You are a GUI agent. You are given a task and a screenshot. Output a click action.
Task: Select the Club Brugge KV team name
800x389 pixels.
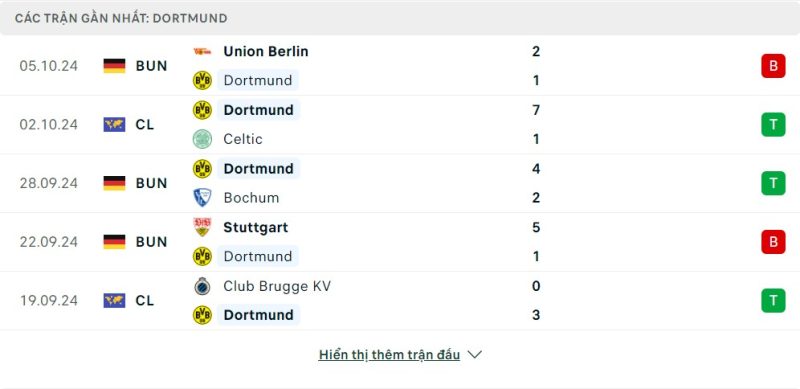[x=277, y=286]
